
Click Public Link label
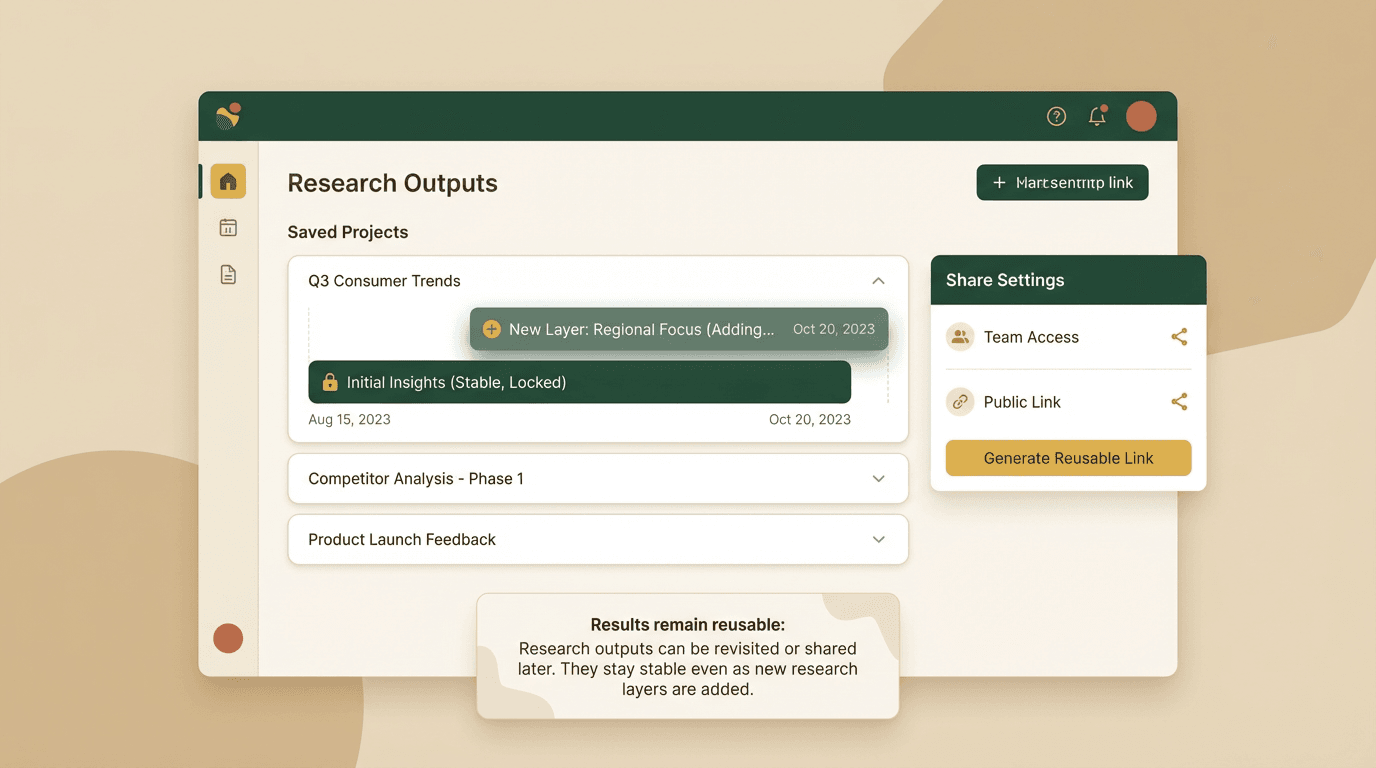coord(1022,402)
